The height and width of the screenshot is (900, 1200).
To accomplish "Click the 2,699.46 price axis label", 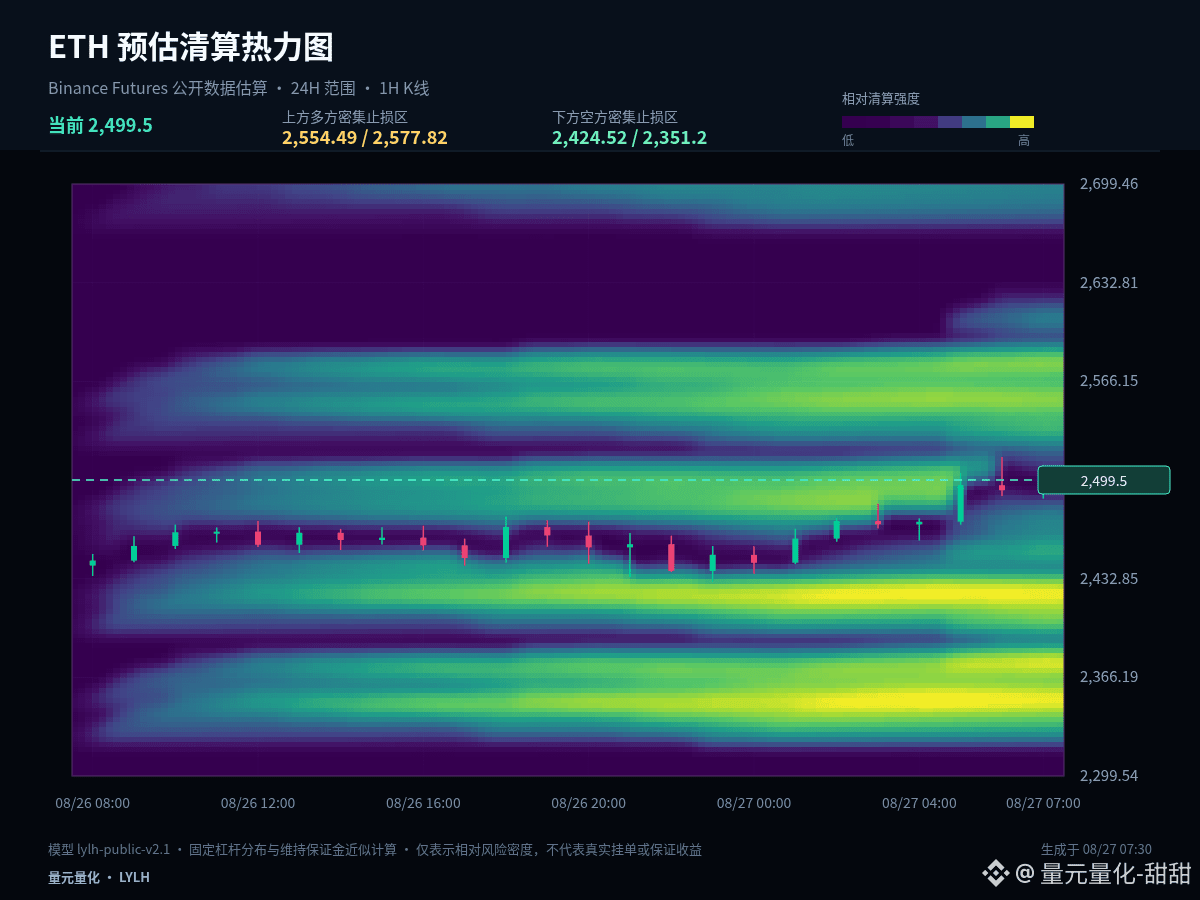I will point(1109,184).
